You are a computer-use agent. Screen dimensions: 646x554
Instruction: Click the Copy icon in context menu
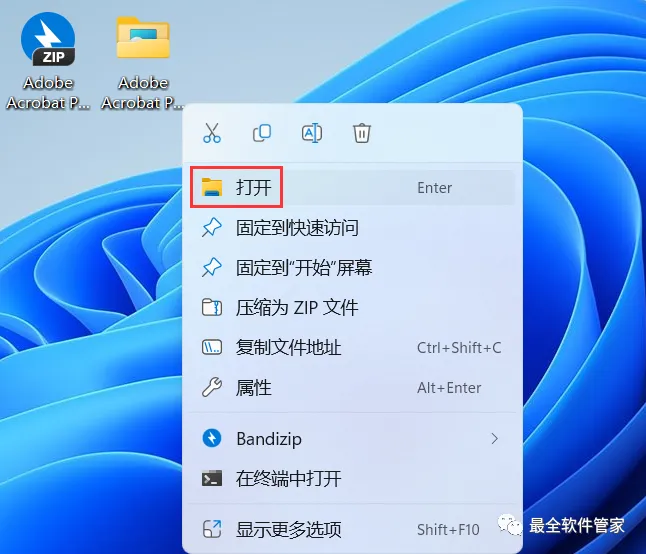(262, 133)
